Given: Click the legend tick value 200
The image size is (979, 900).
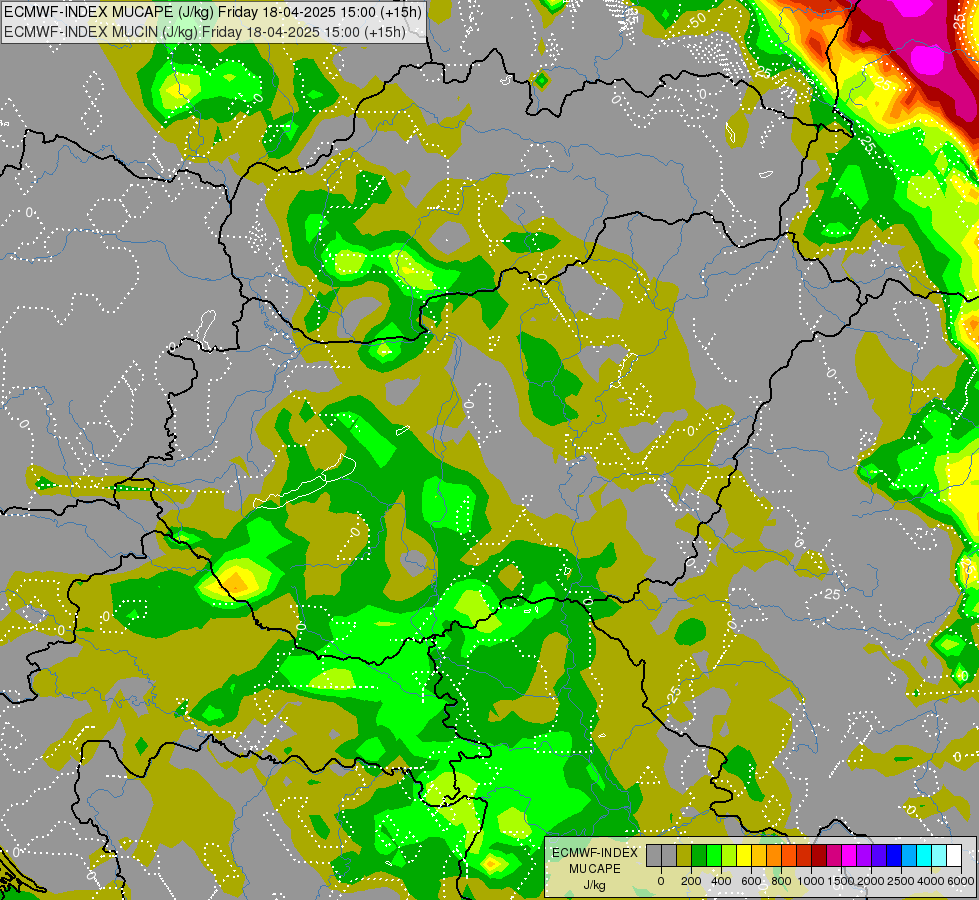Looking at the screenshot, I should [691, 881].
